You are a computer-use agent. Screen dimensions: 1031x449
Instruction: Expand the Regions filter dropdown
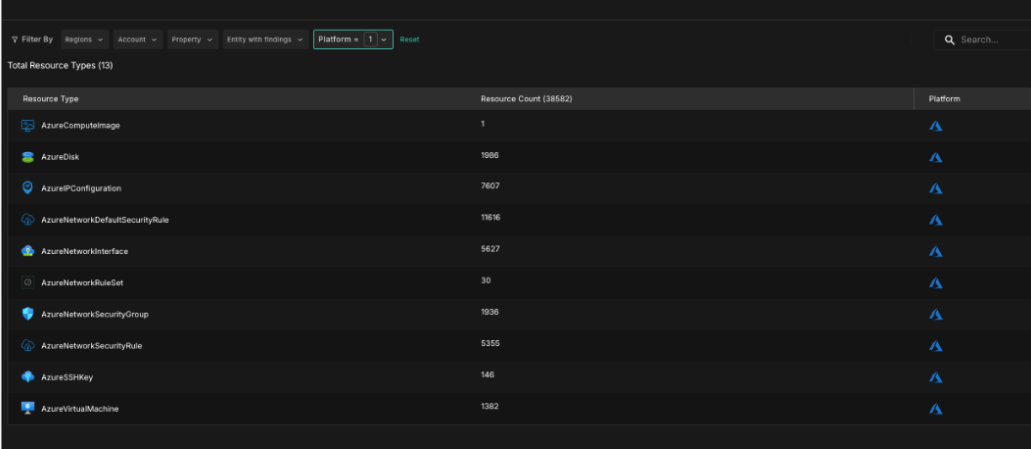pos(85,39)
